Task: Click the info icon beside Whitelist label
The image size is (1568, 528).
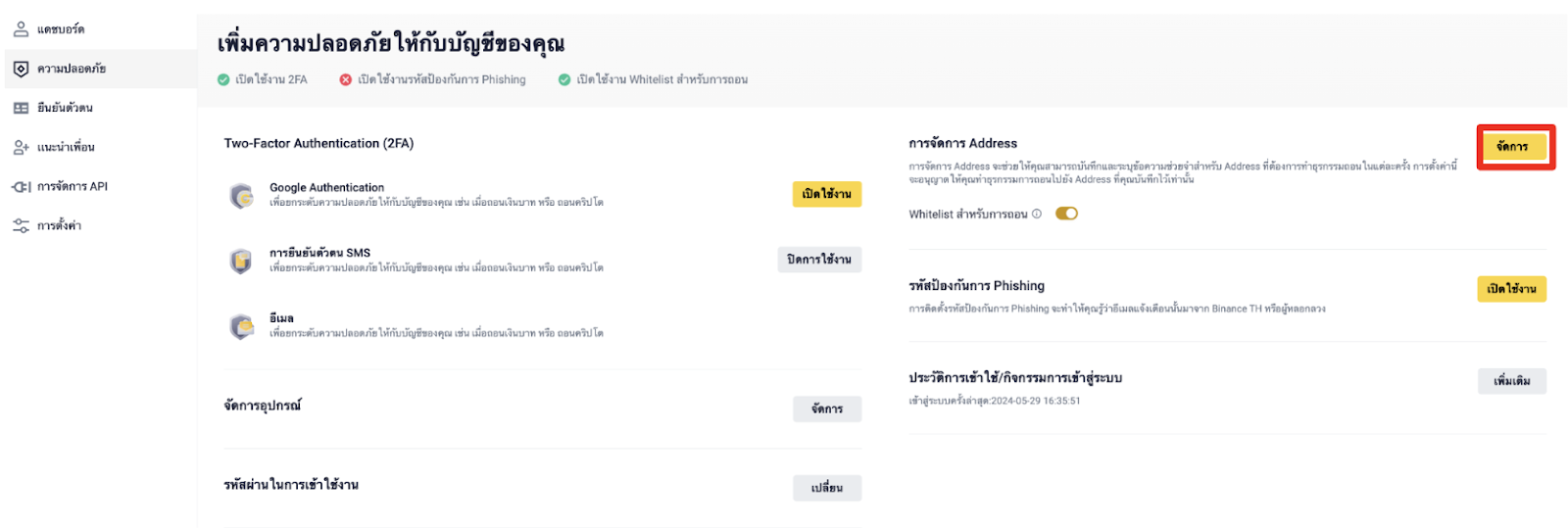Action: [1037, 214]
